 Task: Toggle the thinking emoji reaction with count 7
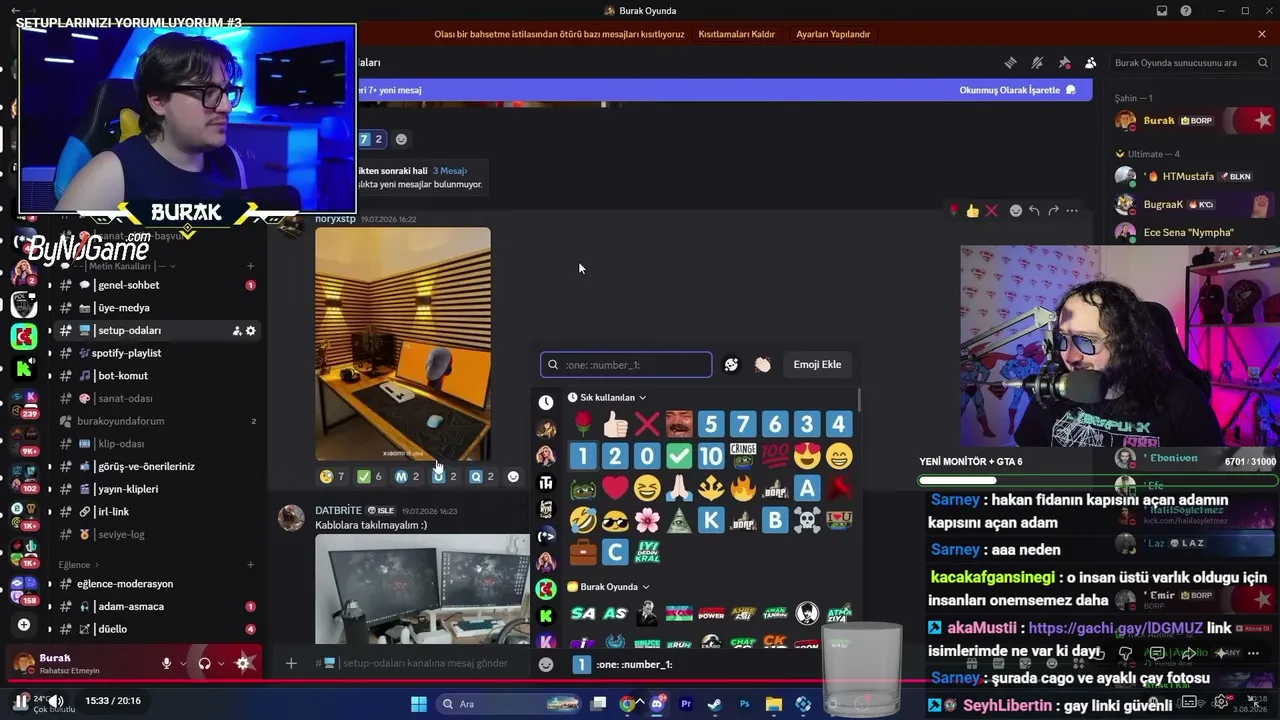pyautogui.click(x=333, y=477)
